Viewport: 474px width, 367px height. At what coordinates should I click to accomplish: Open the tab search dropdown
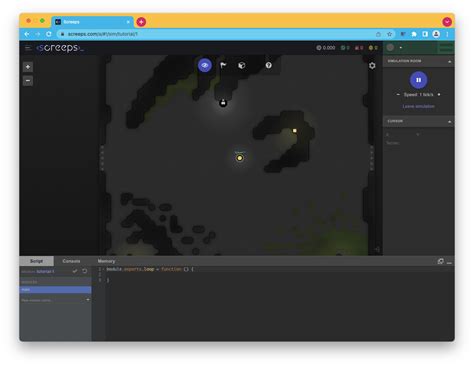coord(447,22)
